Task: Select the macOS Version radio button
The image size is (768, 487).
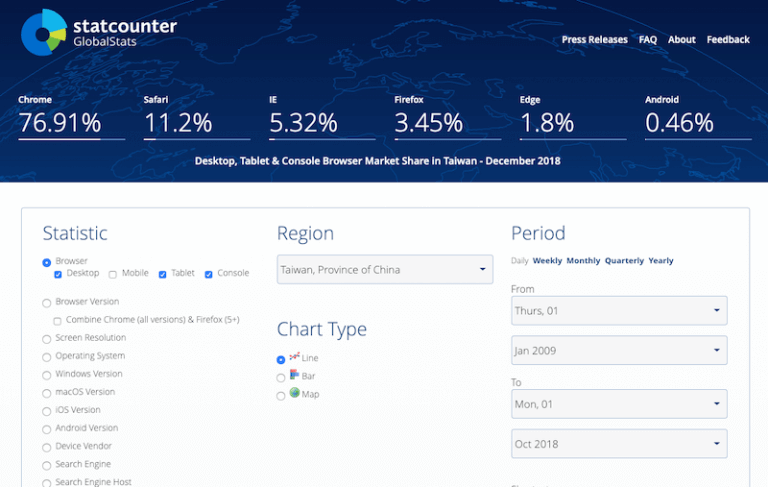Action: click(x=47, y=393)
